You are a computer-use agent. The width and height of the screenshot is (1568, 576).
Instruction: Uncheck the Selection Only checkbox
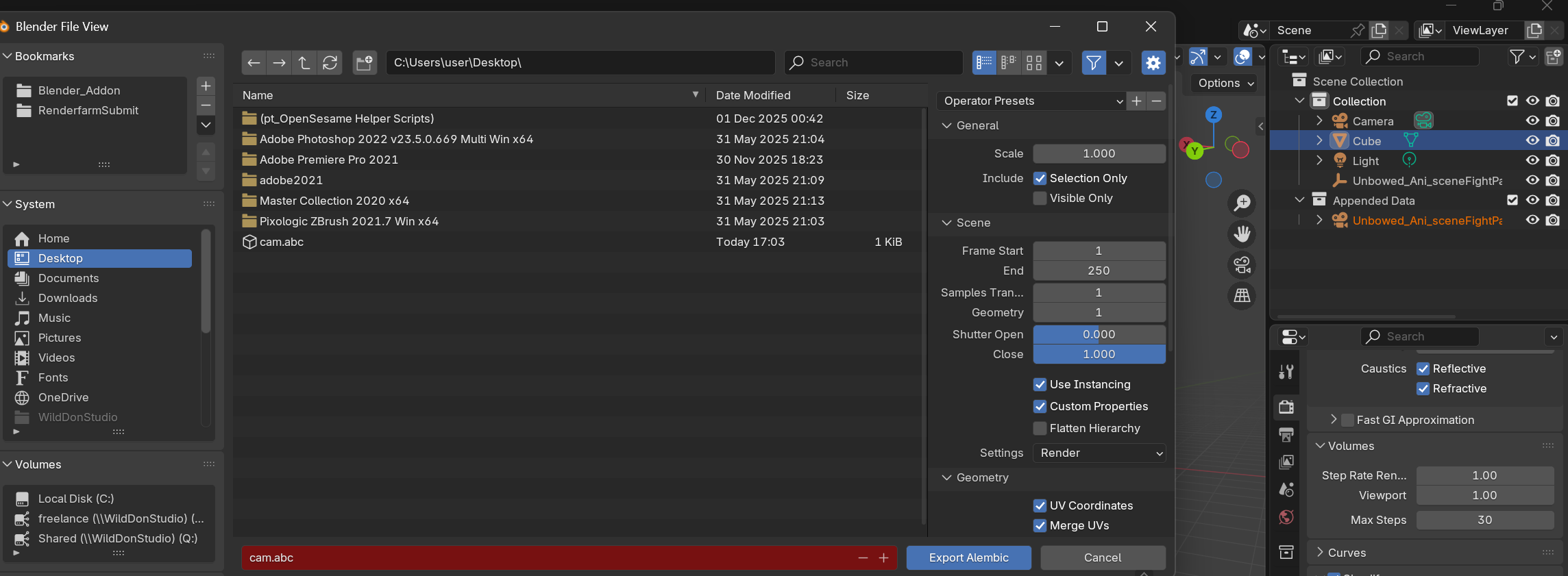pyautogui.click(x=1040, y=179)
